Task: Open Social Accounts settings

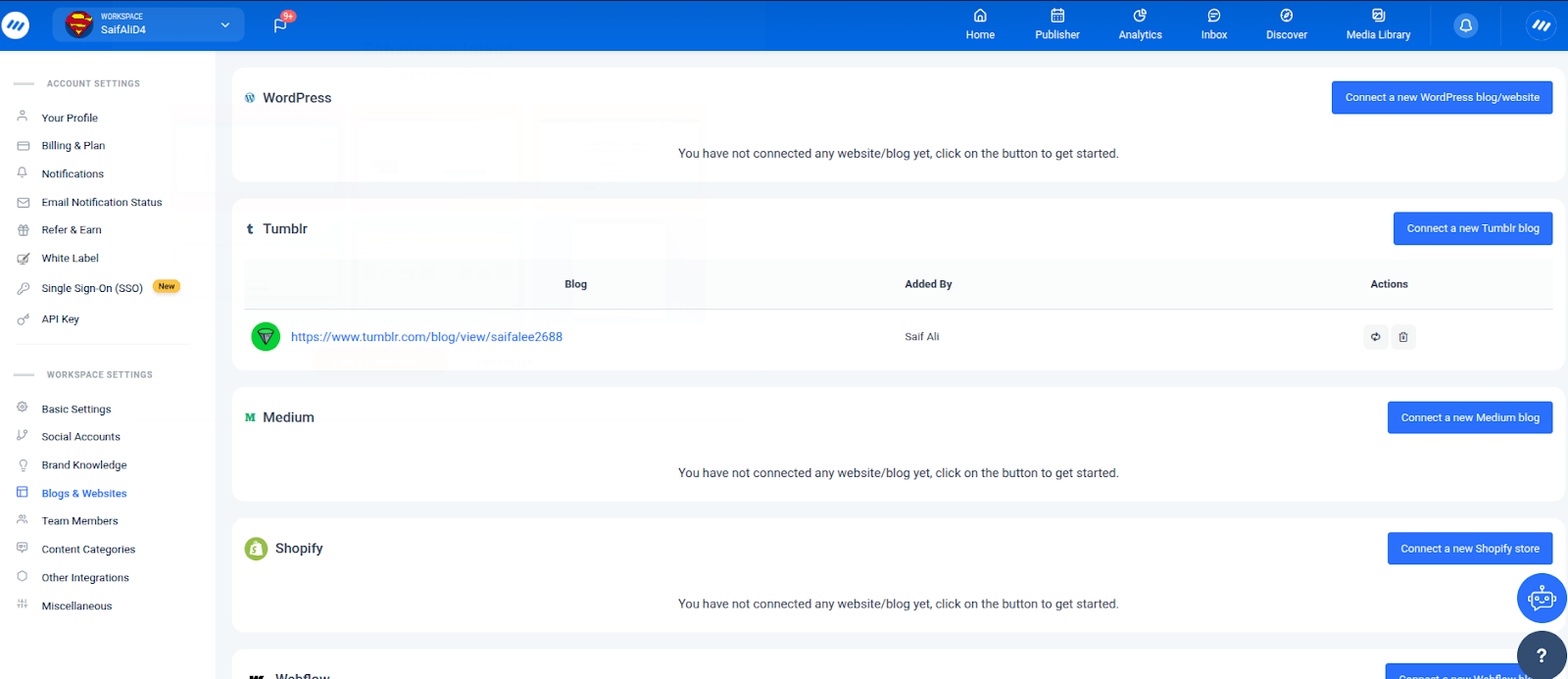Action: 80,436
